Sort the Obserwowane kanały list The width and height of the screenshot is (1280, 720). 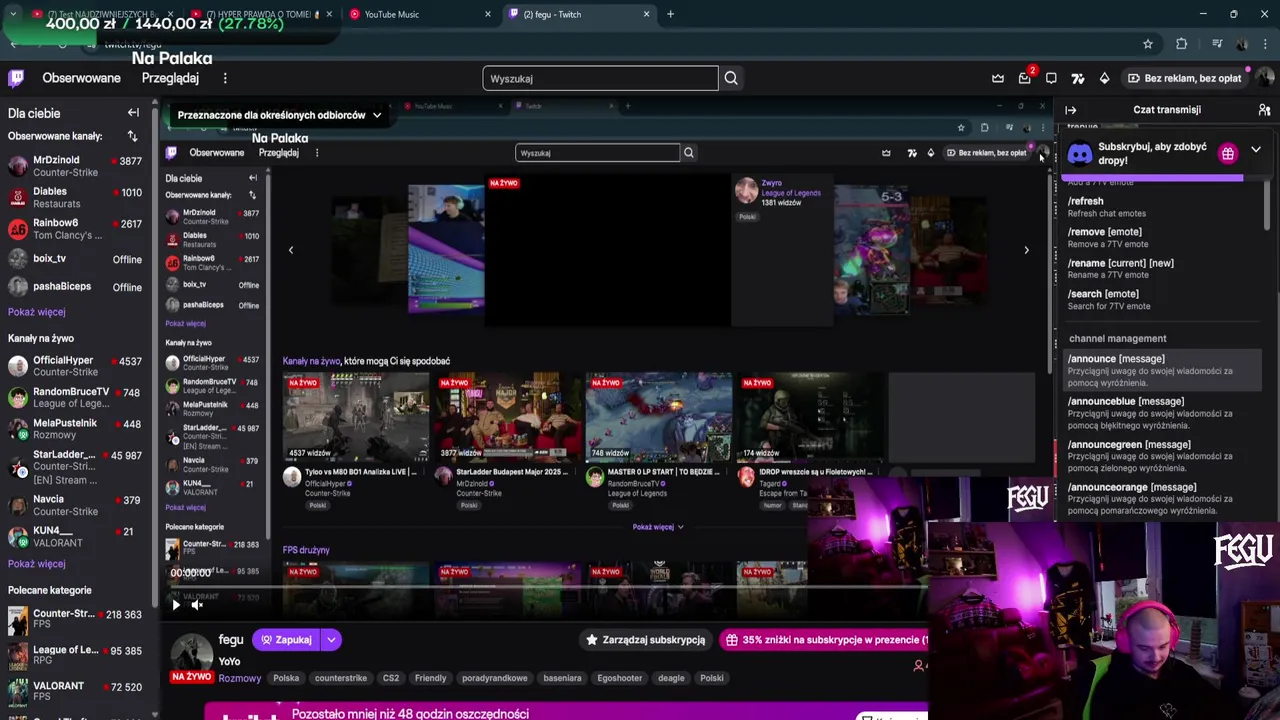[x=132, y=136]
